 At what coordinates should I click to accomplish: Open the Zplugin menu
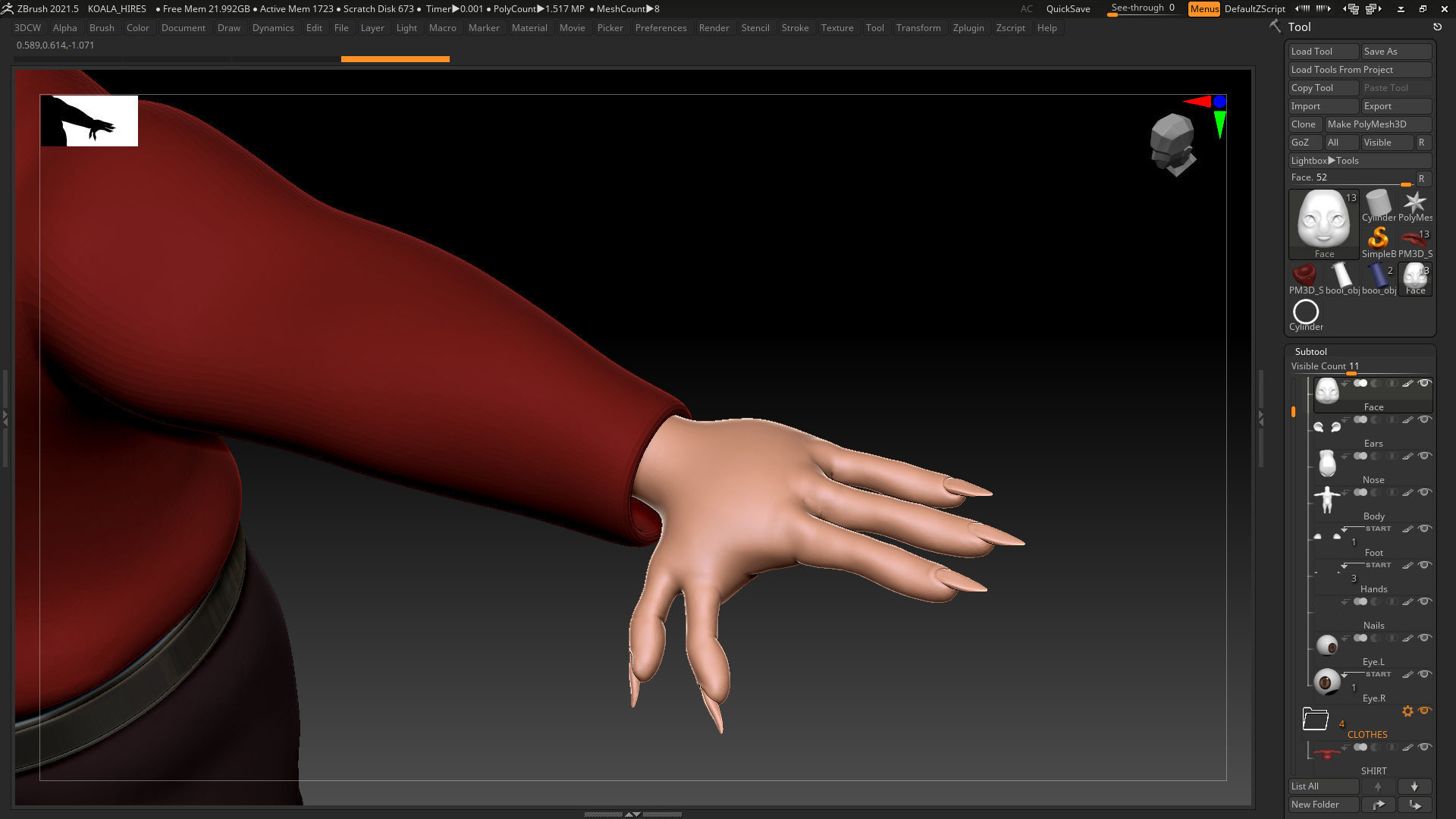click(968, 28)
